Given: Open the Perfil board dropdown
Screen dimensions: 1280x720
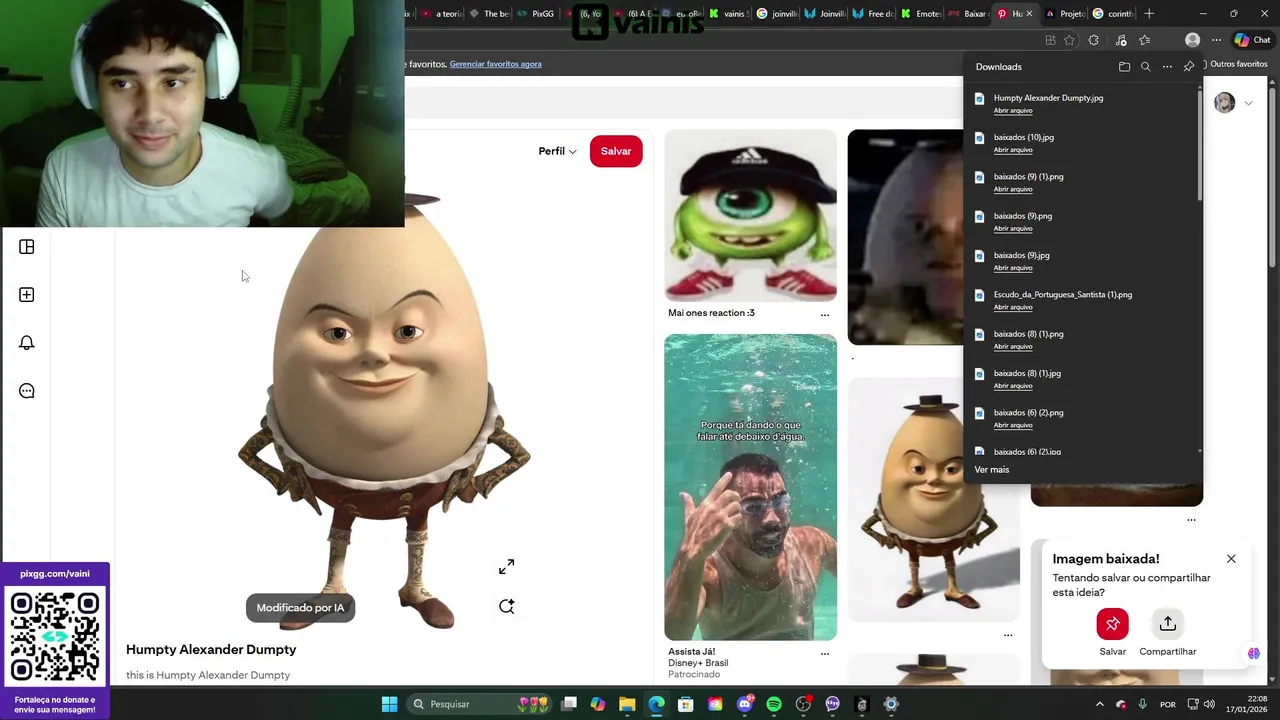Looking at the screenshot, I should pyautogui.click(x=557, y=151).
